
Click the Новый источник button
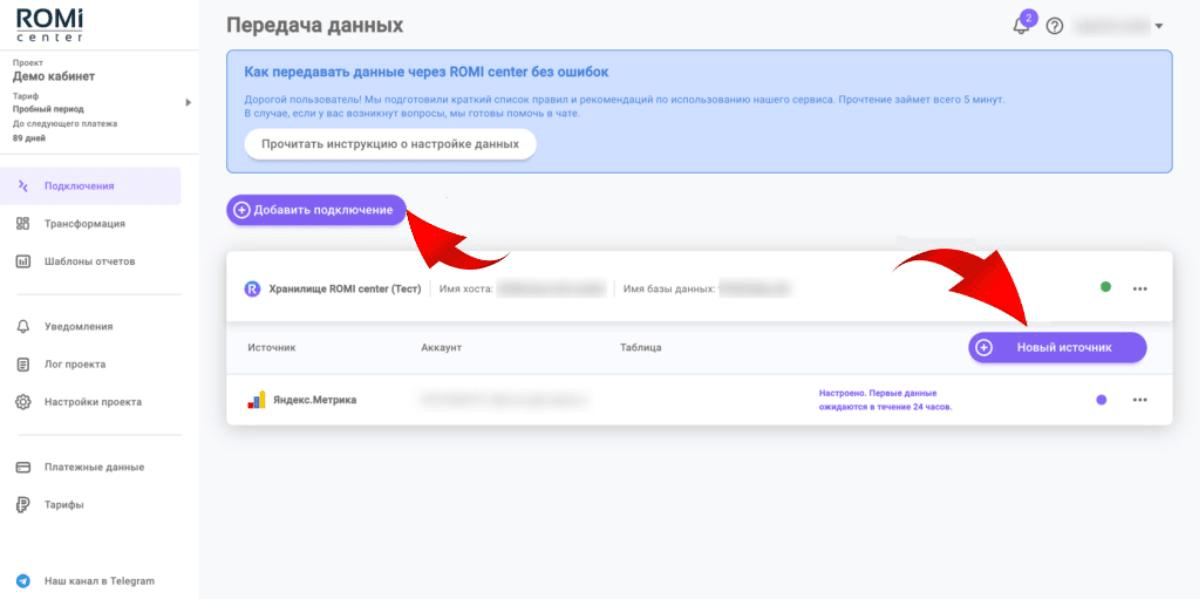pyautogui.click(x=1057, y=347)
